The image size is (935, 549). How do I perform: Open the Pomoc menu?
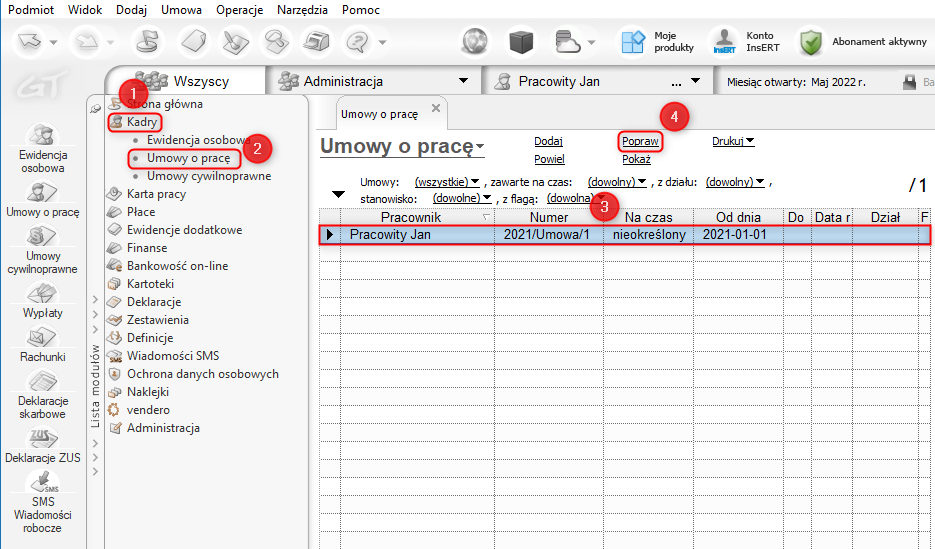361,10
